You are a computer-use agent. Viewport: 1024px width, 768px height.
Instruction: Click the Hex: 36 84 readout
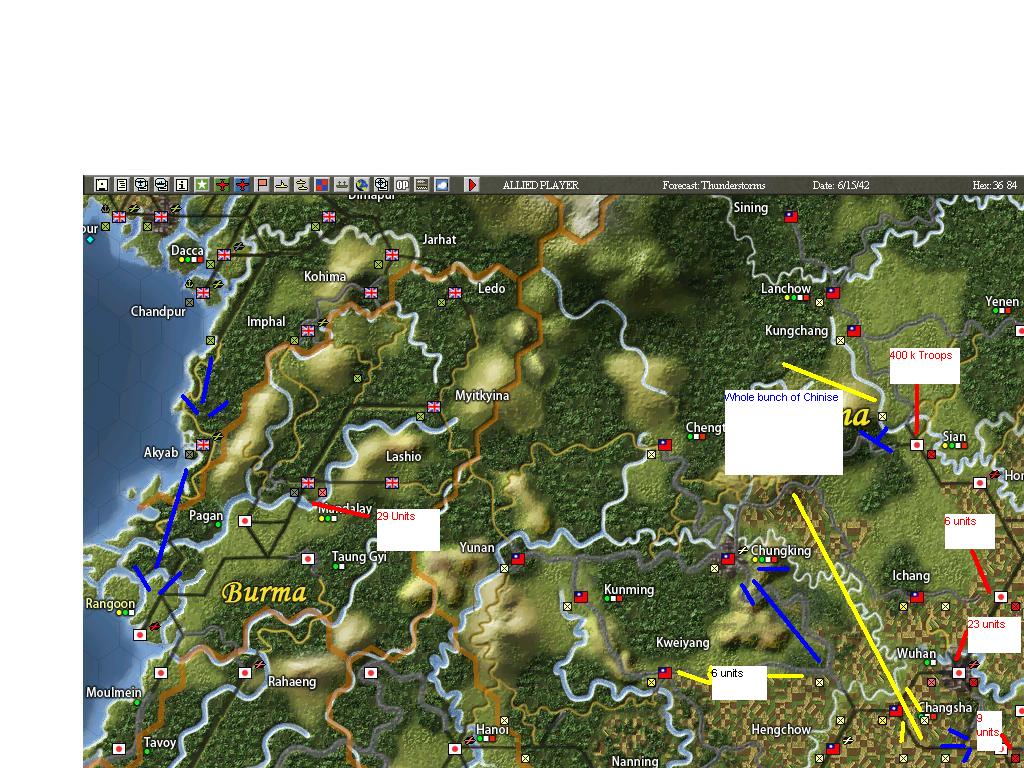995,185
